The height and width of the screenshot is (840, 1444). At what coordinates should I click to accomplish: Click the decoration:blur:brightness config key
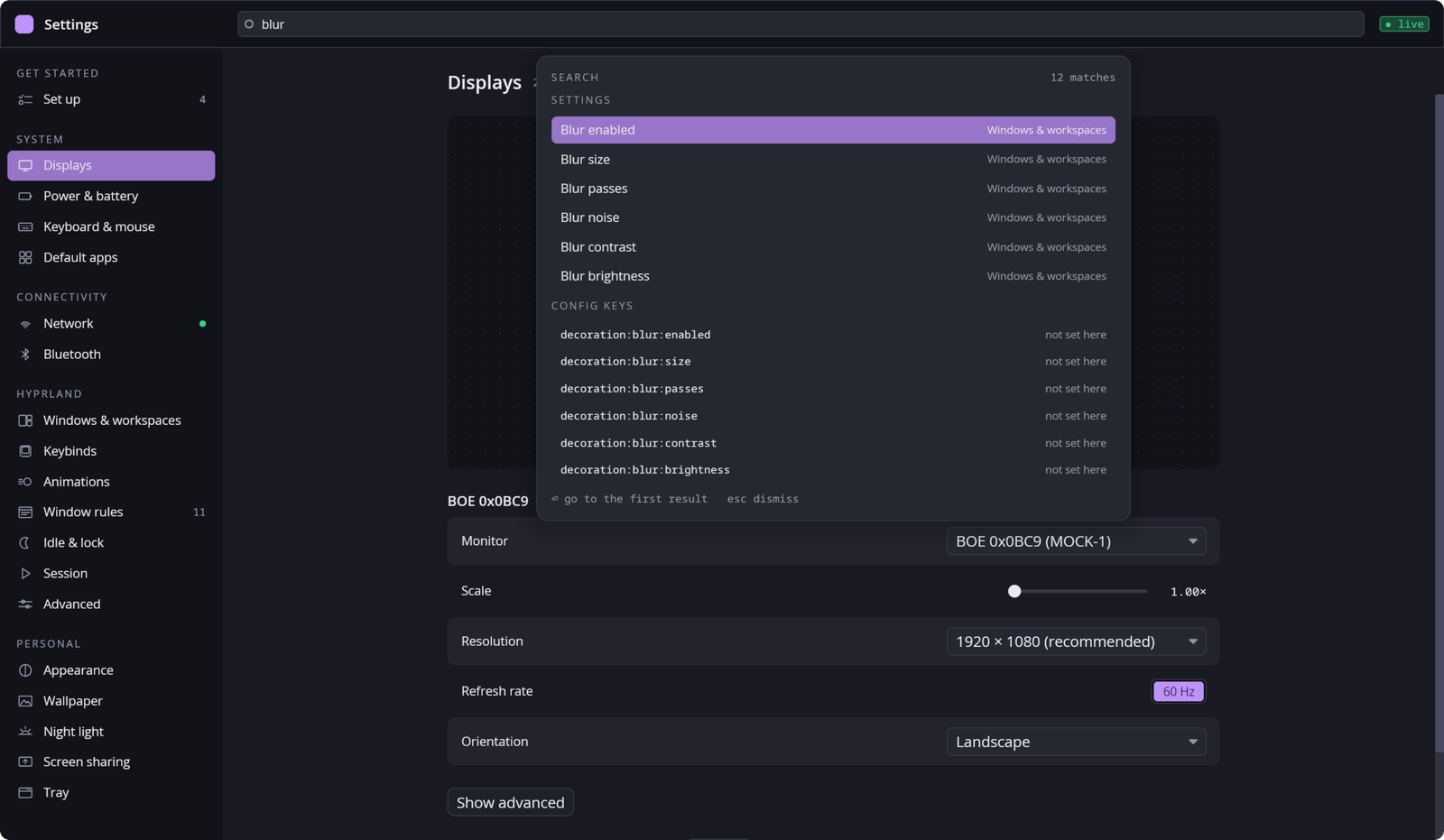point(833,470)
